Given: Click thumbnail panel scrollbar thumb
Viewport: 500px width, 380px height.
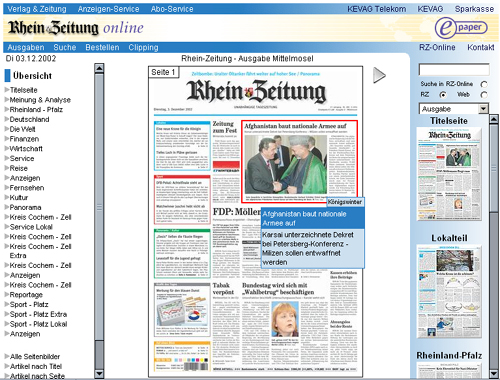Looking at the screenshot, I should tap(494, 168).
